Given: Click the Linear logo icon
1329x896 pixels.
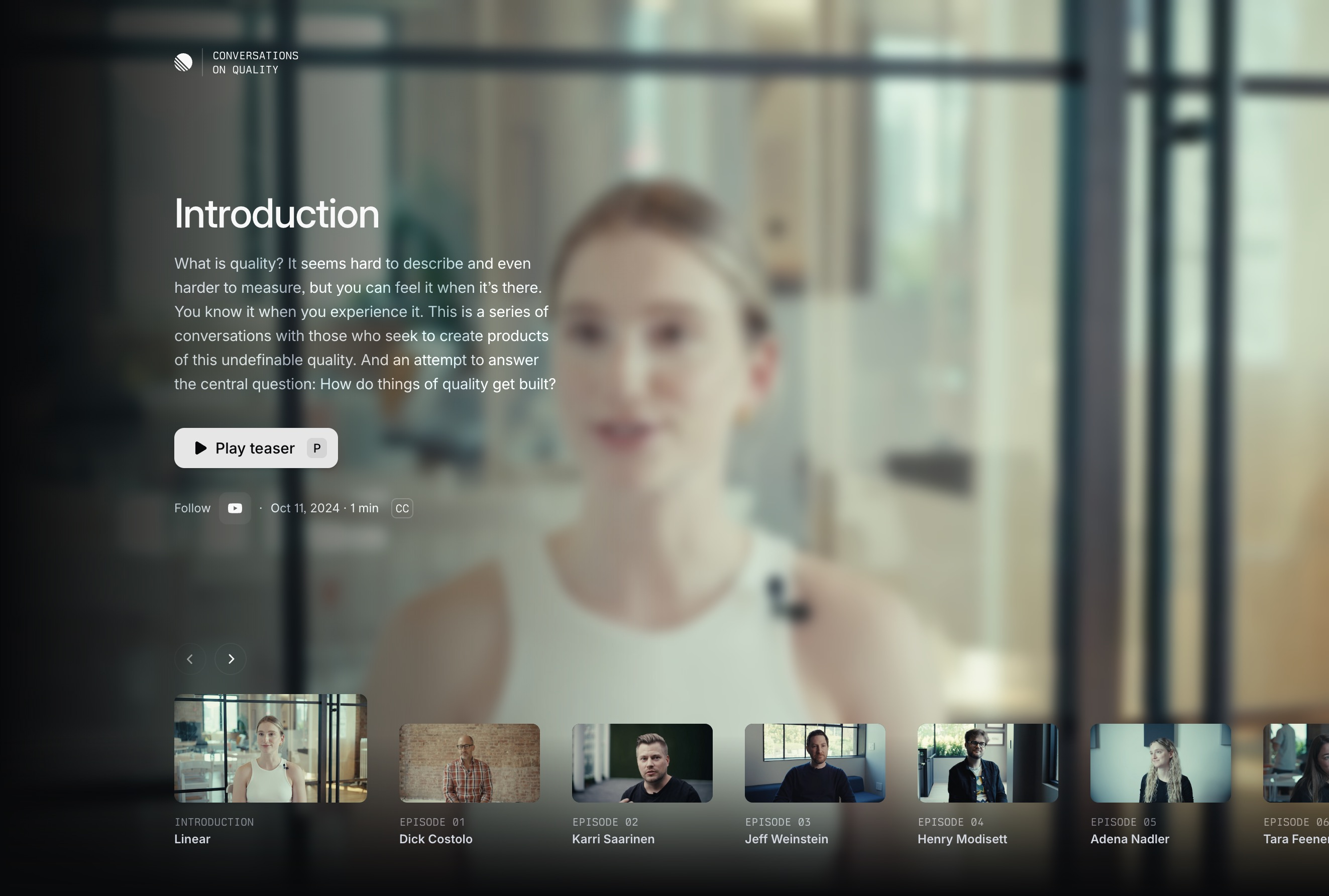Looking at the screenshot, I should (x=183, y=62).
